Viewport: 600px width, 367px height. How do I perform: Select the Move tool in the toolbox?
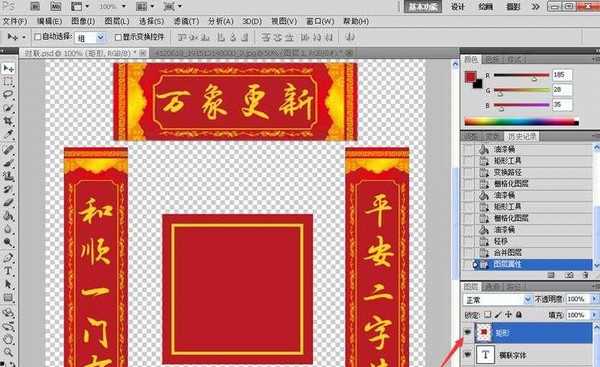tap(8, 69)
